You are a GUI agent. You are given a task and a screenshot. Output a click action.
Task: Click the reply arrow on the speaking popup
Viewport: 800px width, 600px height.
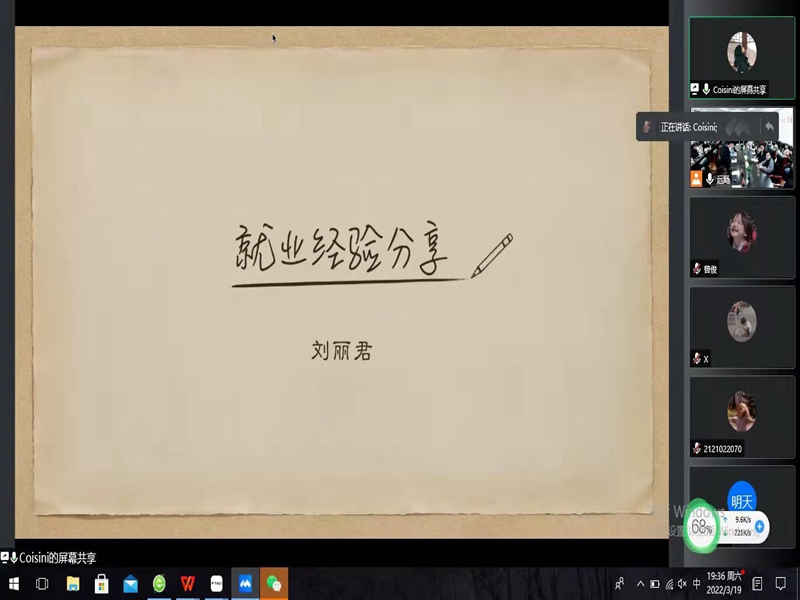(769, 126)
